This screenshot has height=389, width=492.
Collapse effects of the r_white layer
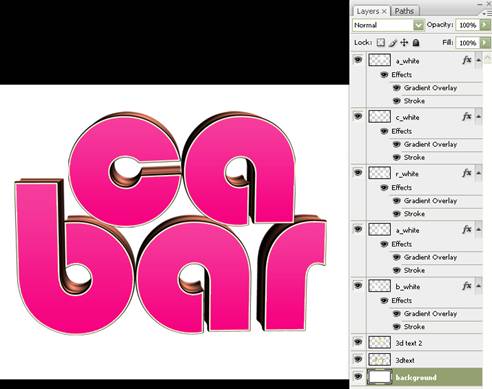[x=478, y=173]
